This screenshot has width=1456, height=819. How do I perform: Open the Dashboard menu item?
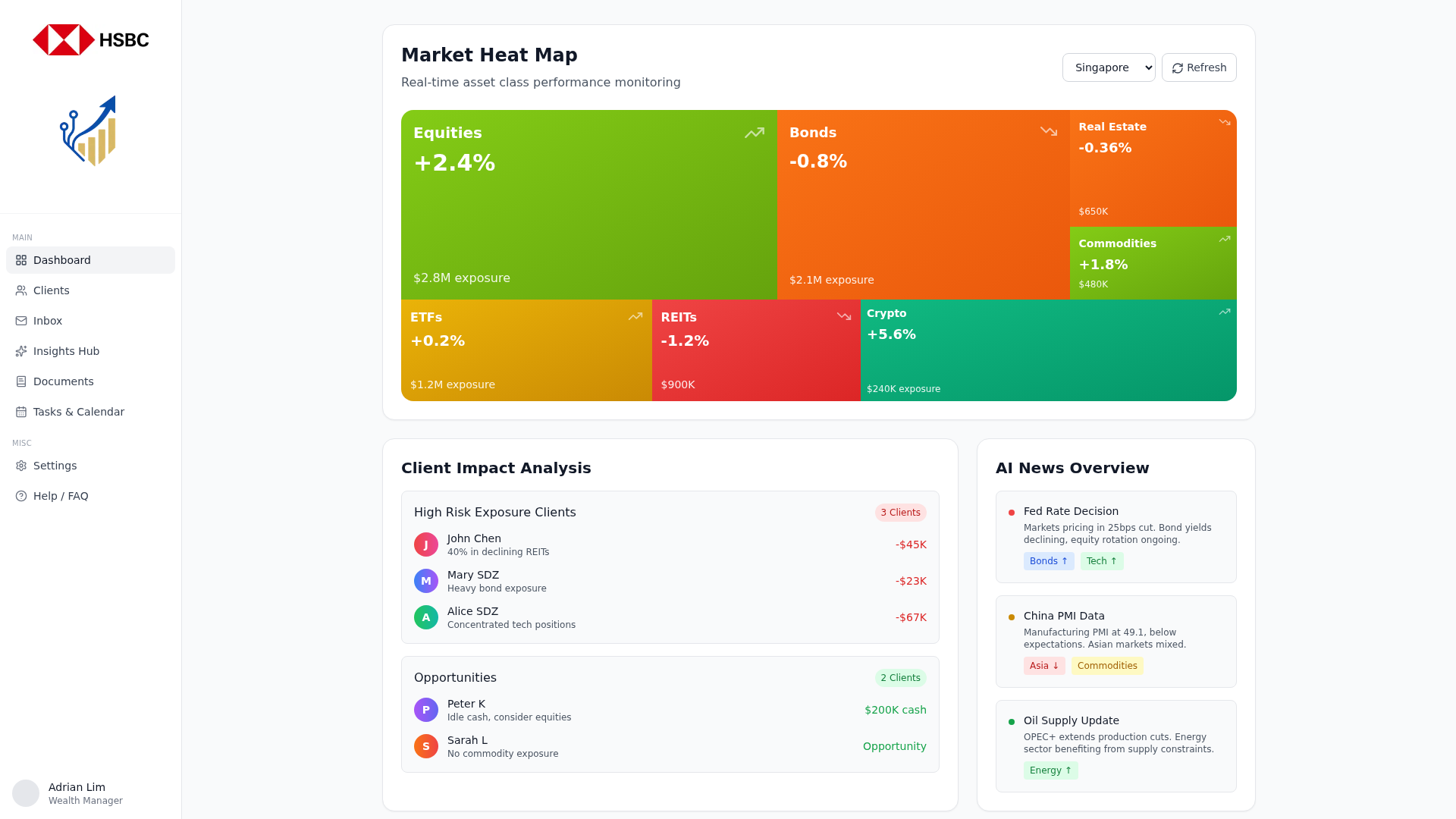coord(90,260)
